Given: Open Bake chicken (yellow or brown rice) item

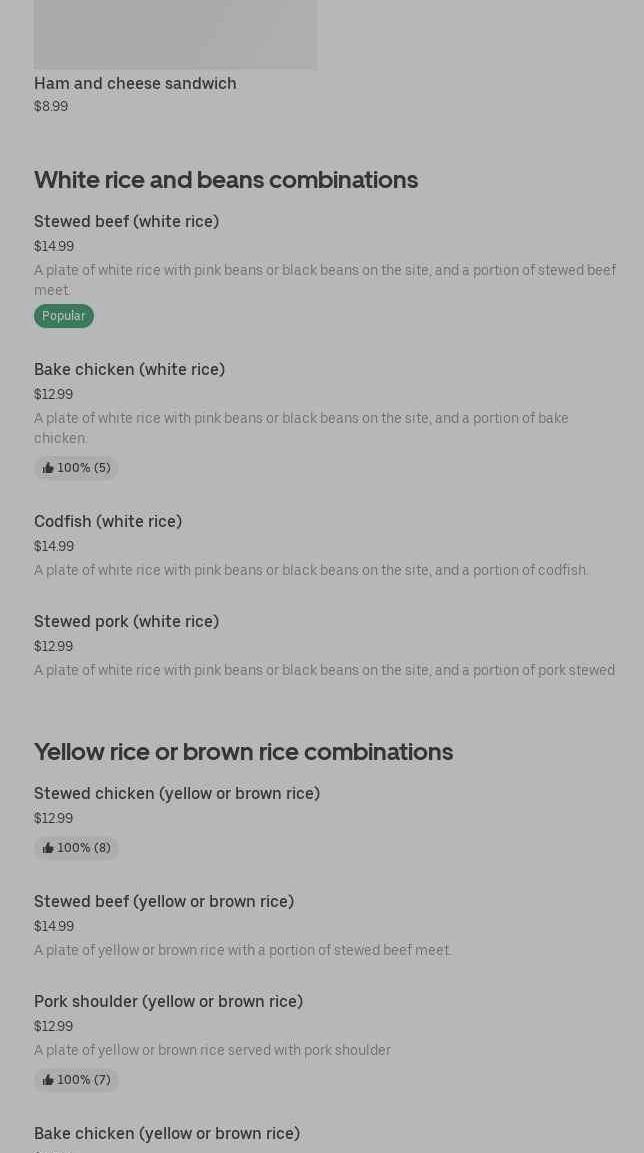Looking at the screenshot, I should (x=167, y=1134).
